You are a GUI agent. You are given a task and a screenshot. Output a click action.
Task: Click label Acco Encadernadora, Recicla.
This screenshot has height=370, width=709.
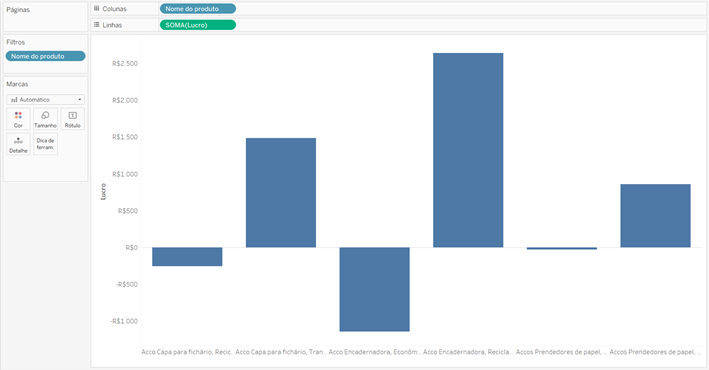coord(468,352)
